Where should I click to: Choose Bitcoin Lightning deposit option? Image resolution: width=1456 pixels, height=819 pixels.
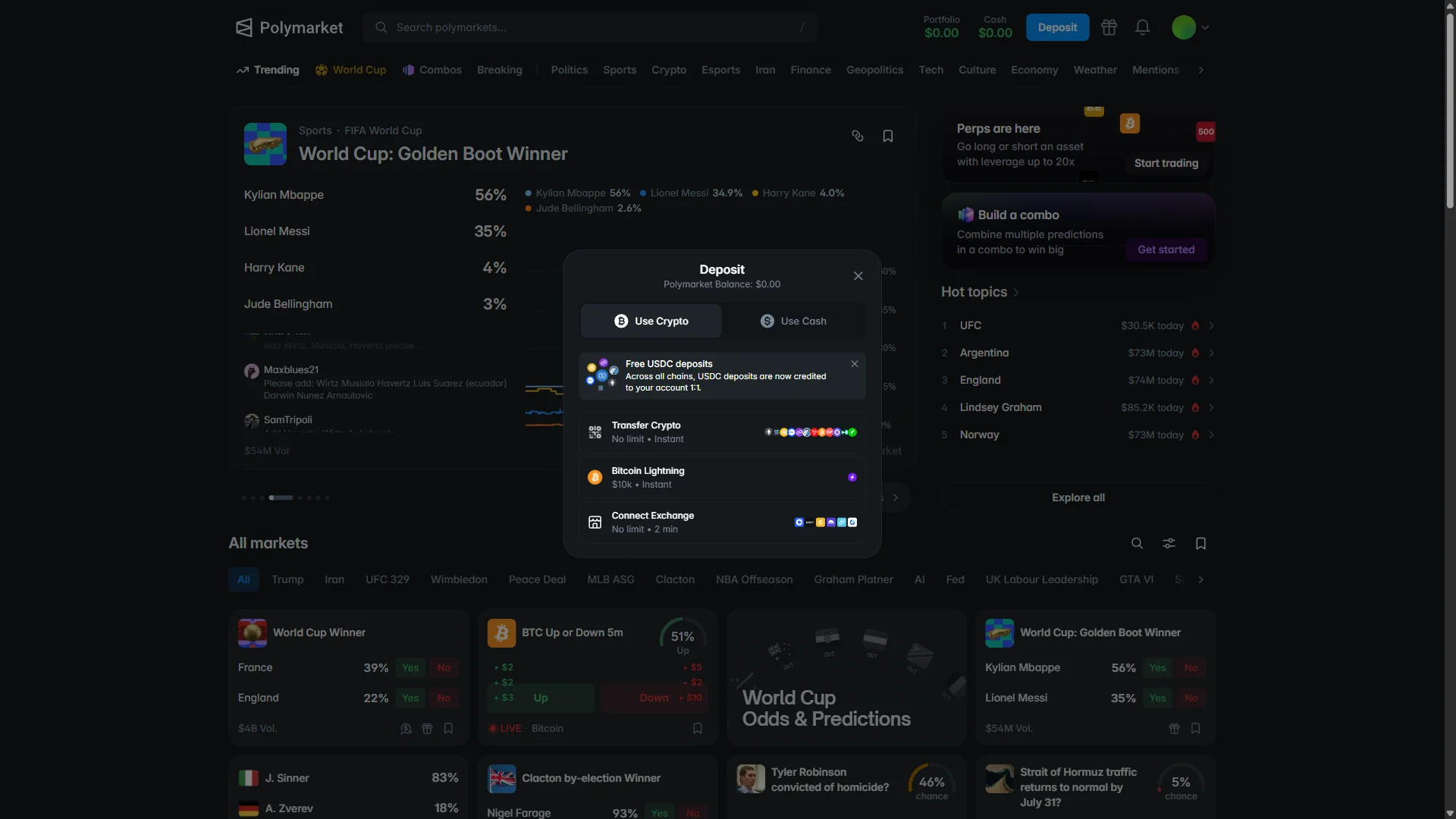click(722, 478)
